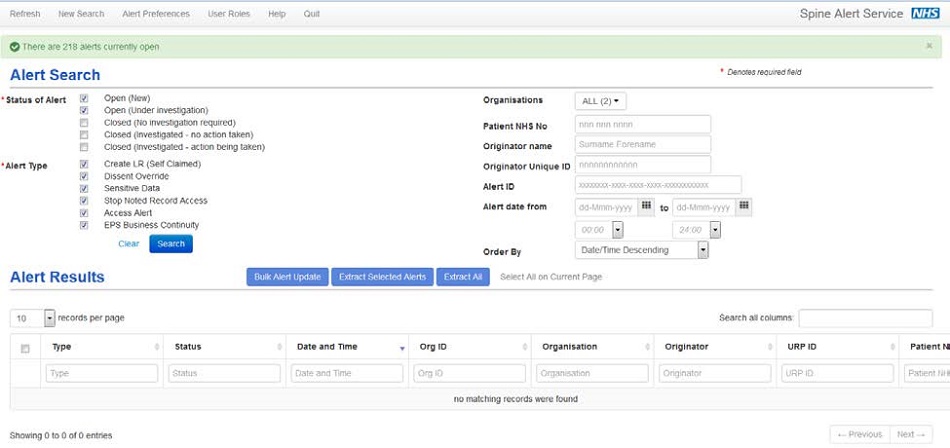Toggle Access Alert type checkbox

pos(84,213)
